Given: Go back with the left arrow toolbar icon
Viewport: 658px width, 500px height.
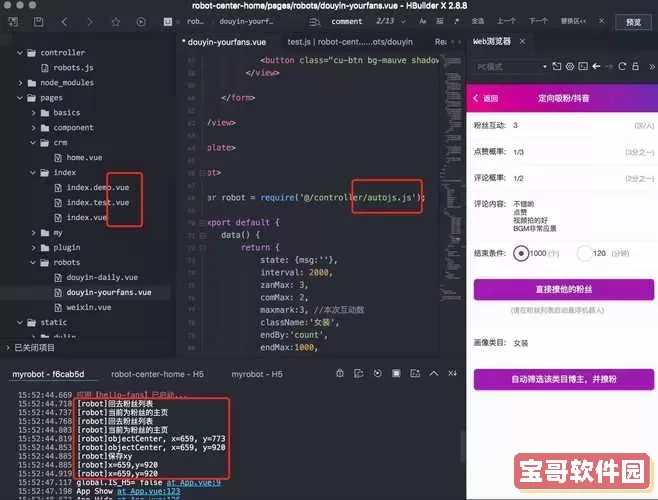Looking at the screenshot, I should coord(64,21).
